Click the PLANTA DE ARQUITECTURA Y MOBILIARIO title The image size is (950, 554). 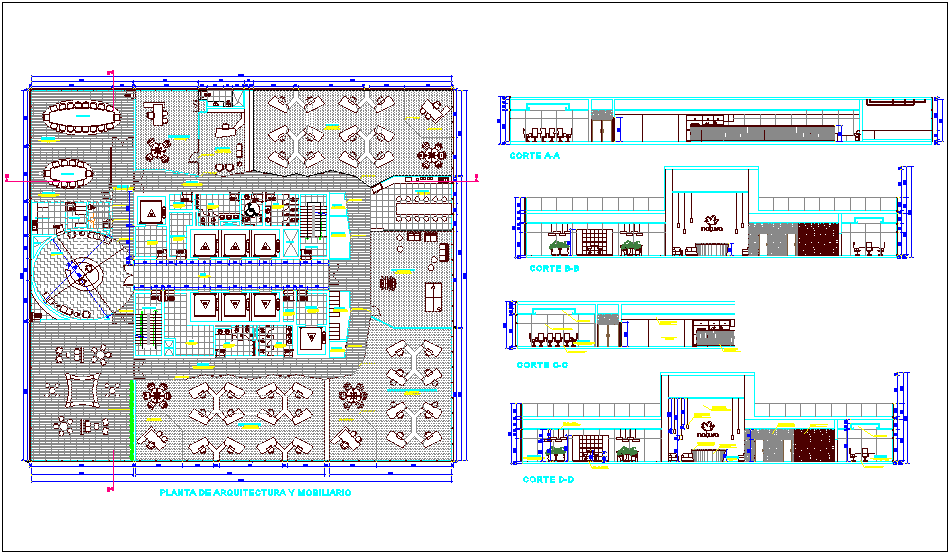coord(255,493)
